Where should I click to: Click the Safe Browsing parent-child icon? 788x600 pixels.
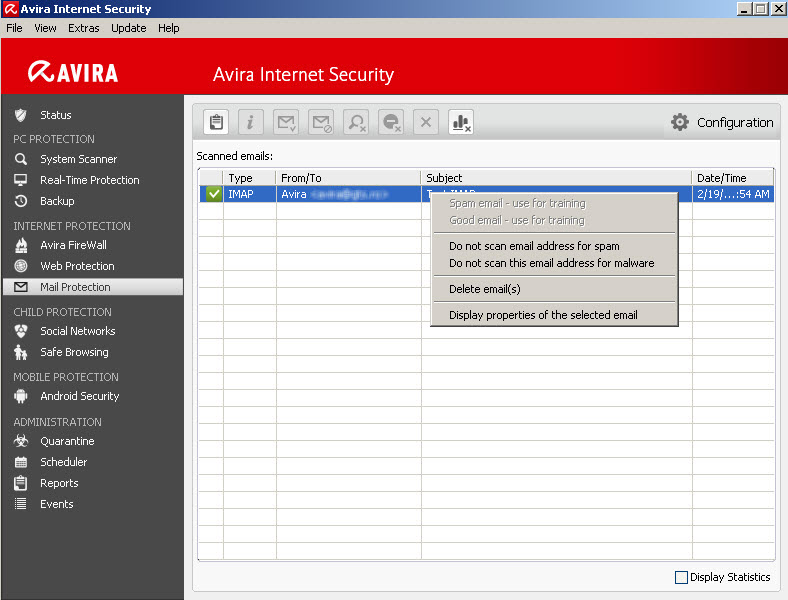pos(21,352)
